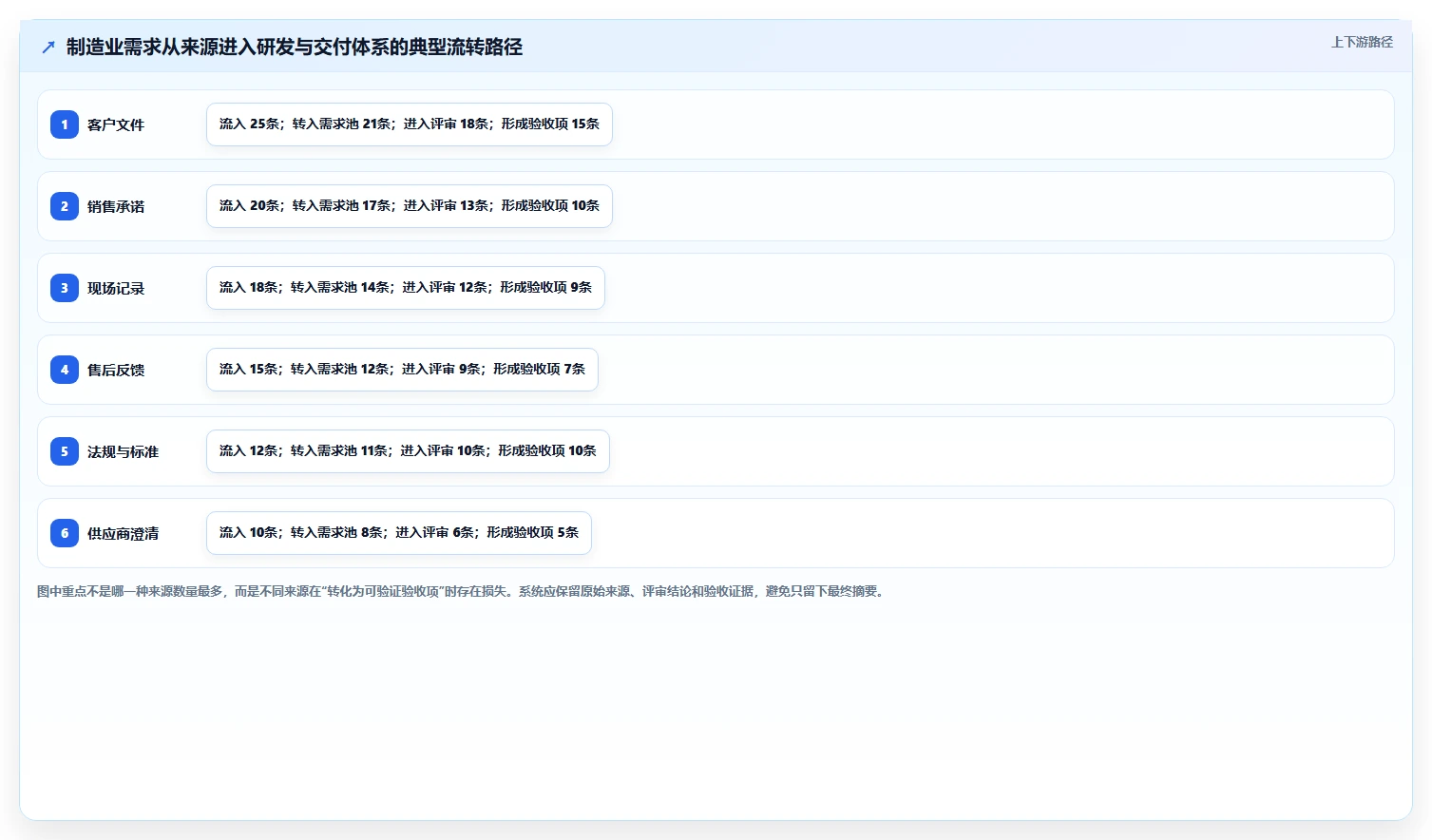Click the number 6 badge for 供应商澄清
This screenshot has width=1432, height=840.
pyautogui.click(x=65, y=533)
